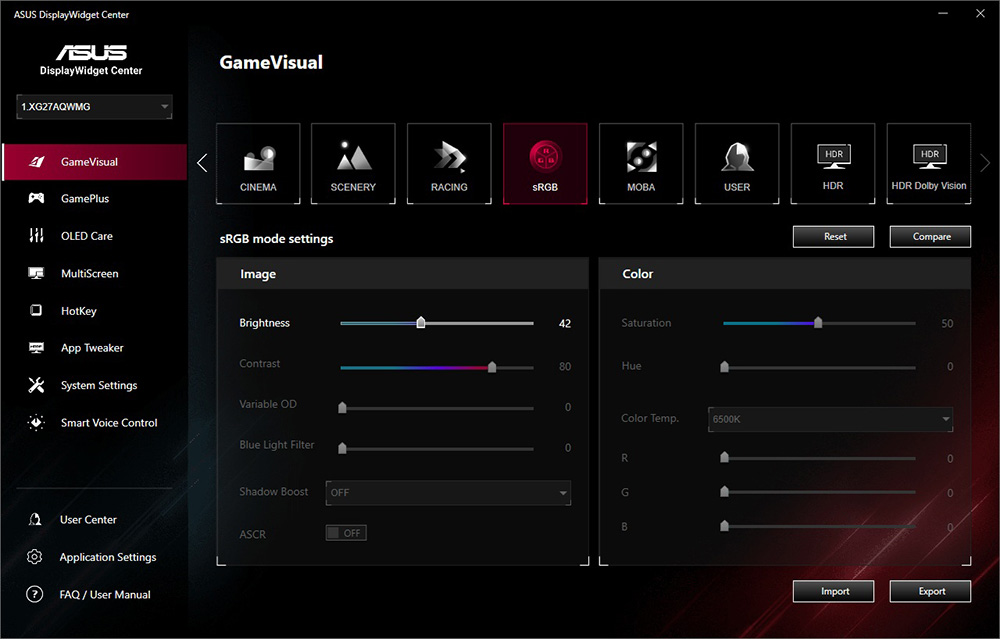The image size is (1000, 639).
Task: Choose the SCENERY visual mode
Action: coord(353,164)
